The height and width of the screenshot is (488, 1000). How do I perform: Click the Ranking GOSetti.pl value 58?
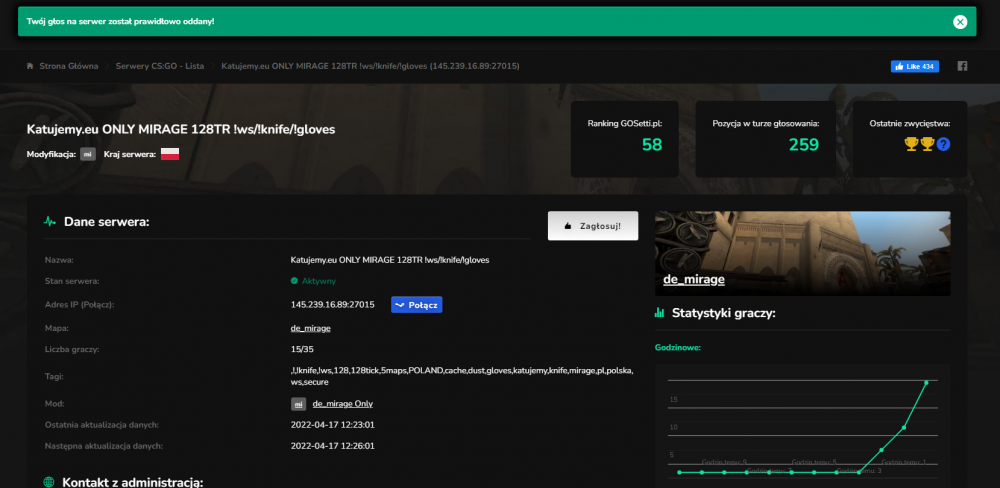(x=652, y=145)
